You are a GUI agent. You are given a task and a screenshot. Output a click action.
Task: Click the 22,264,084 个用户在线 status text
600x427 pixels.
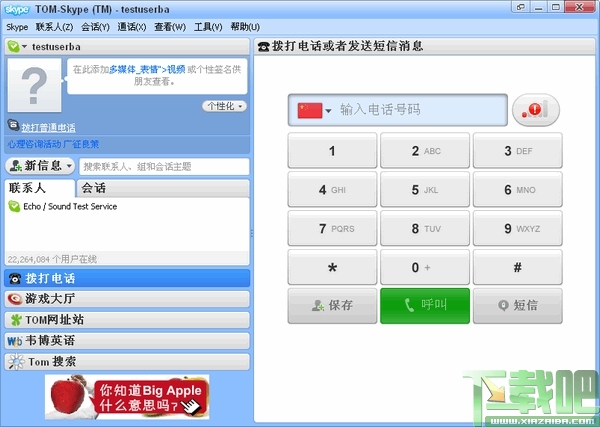(x=52, y=259)
